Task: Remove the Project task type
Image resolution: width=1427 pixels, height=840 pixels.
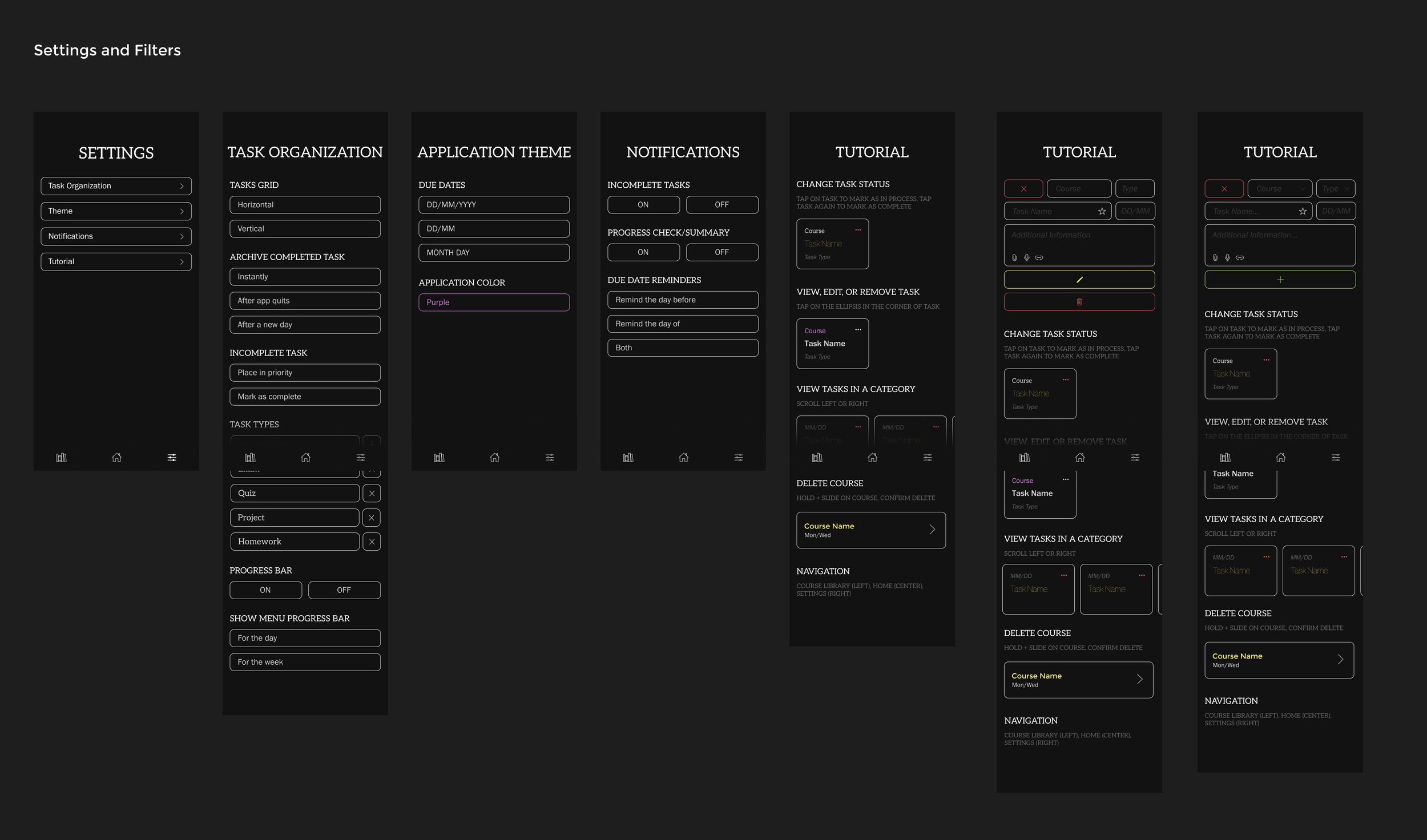Action: pyautogui.click(x=372, y=518)
